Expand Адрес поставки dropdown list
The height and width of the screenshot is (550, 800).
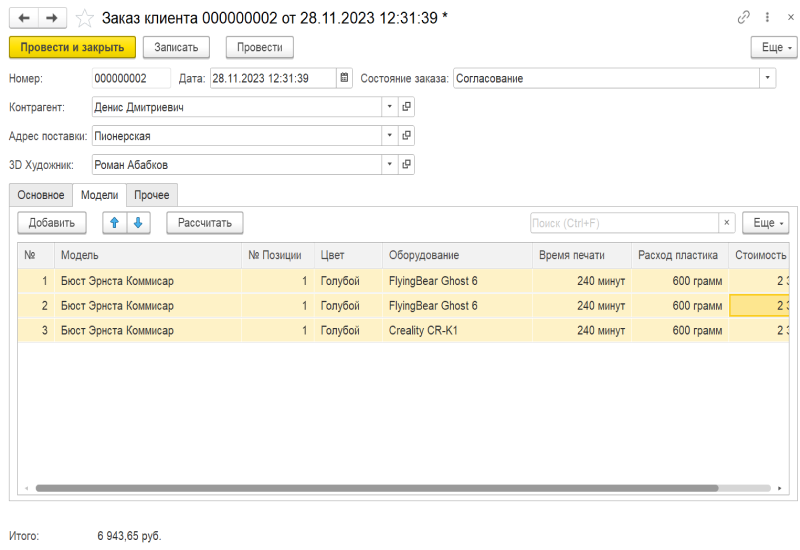(390, 136)
